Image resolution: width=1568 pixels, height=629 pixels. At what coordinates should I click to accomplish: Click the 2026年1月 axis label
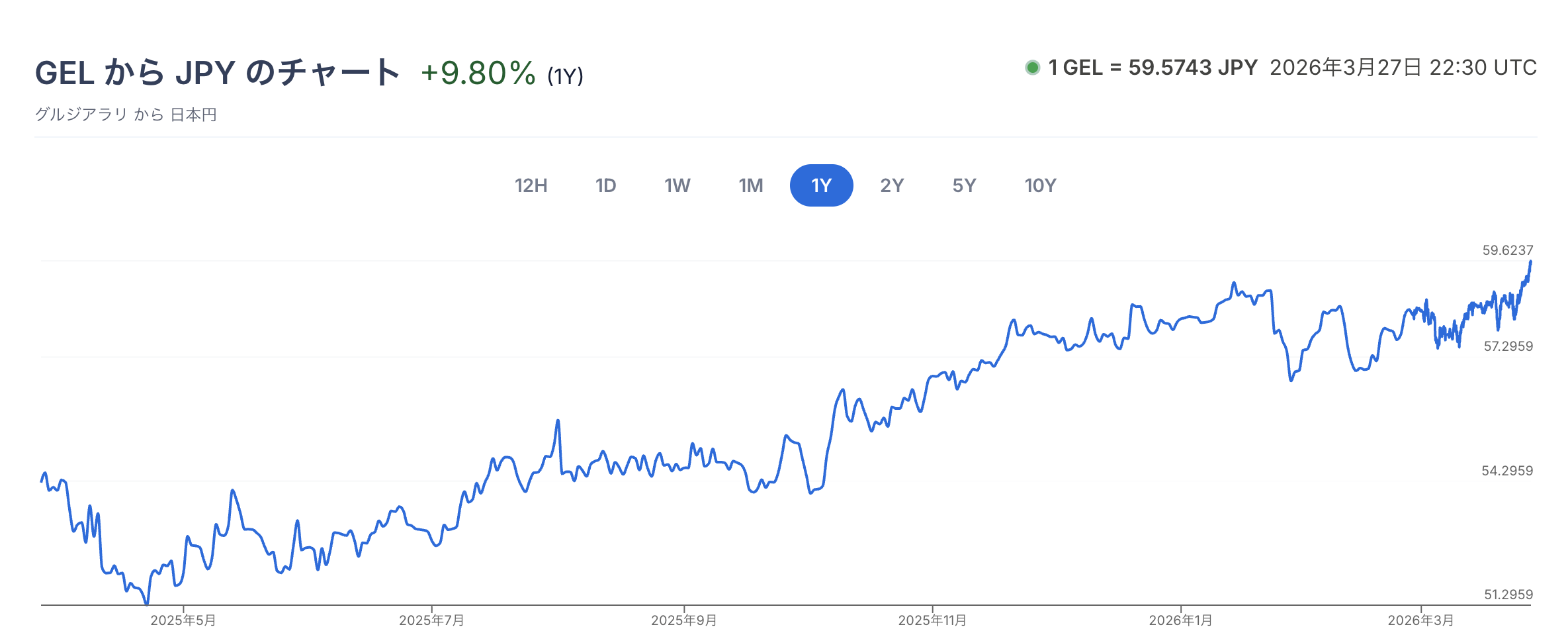(x=1180, y=620)
